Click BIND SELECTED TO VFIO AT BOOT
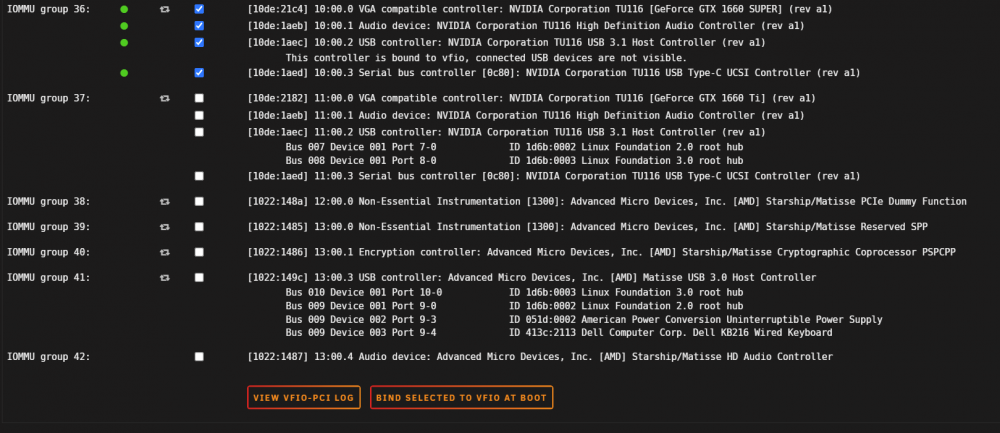The width and height of the screenshot is (1000, 433). click(461, 397)
